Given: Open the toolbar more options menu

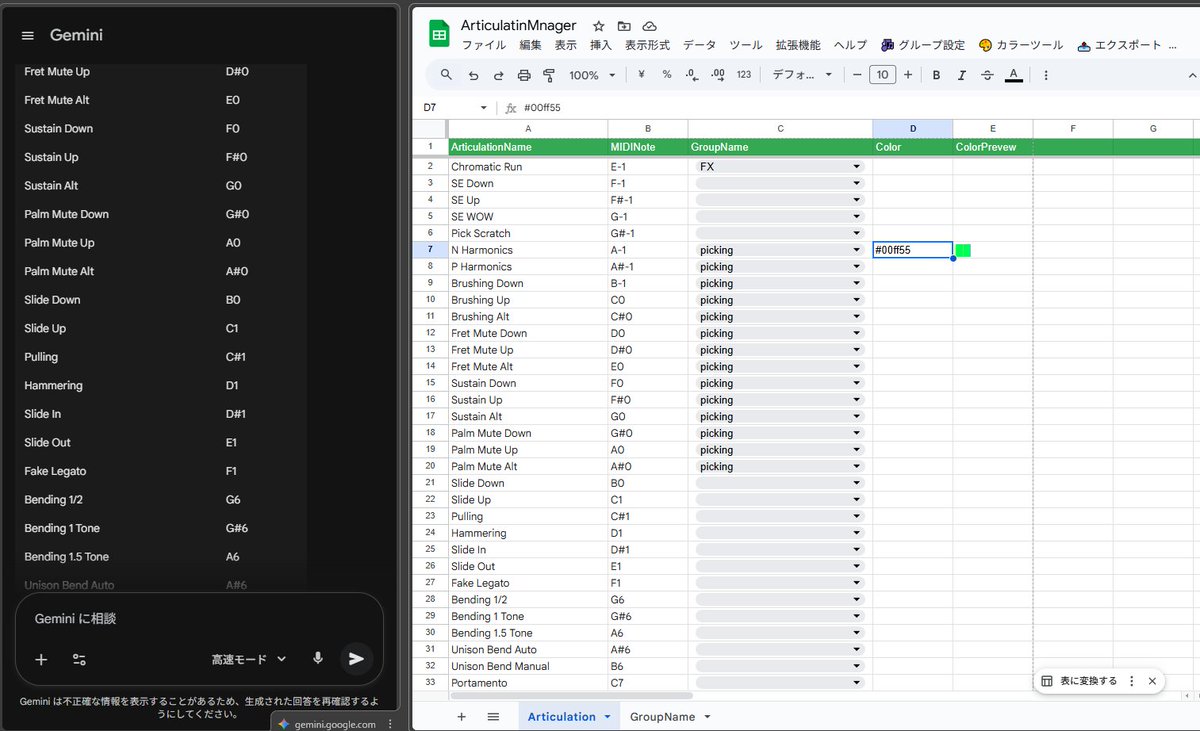Looking at the screenshot, I should click(x=1046, y=75).
